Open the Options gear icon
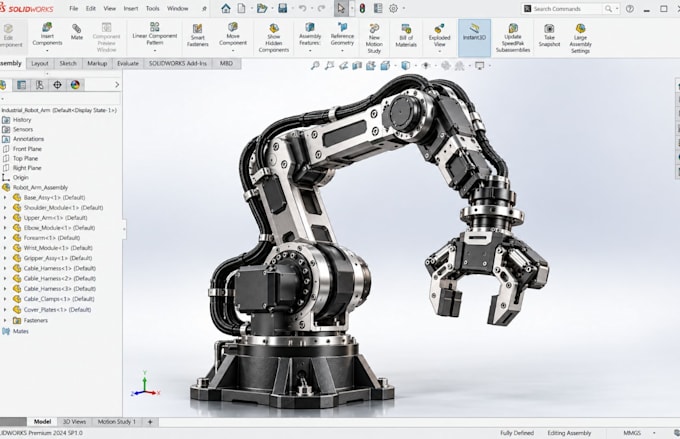The height and width of the screenshot is (439, 680). click(x=393, y=8)
